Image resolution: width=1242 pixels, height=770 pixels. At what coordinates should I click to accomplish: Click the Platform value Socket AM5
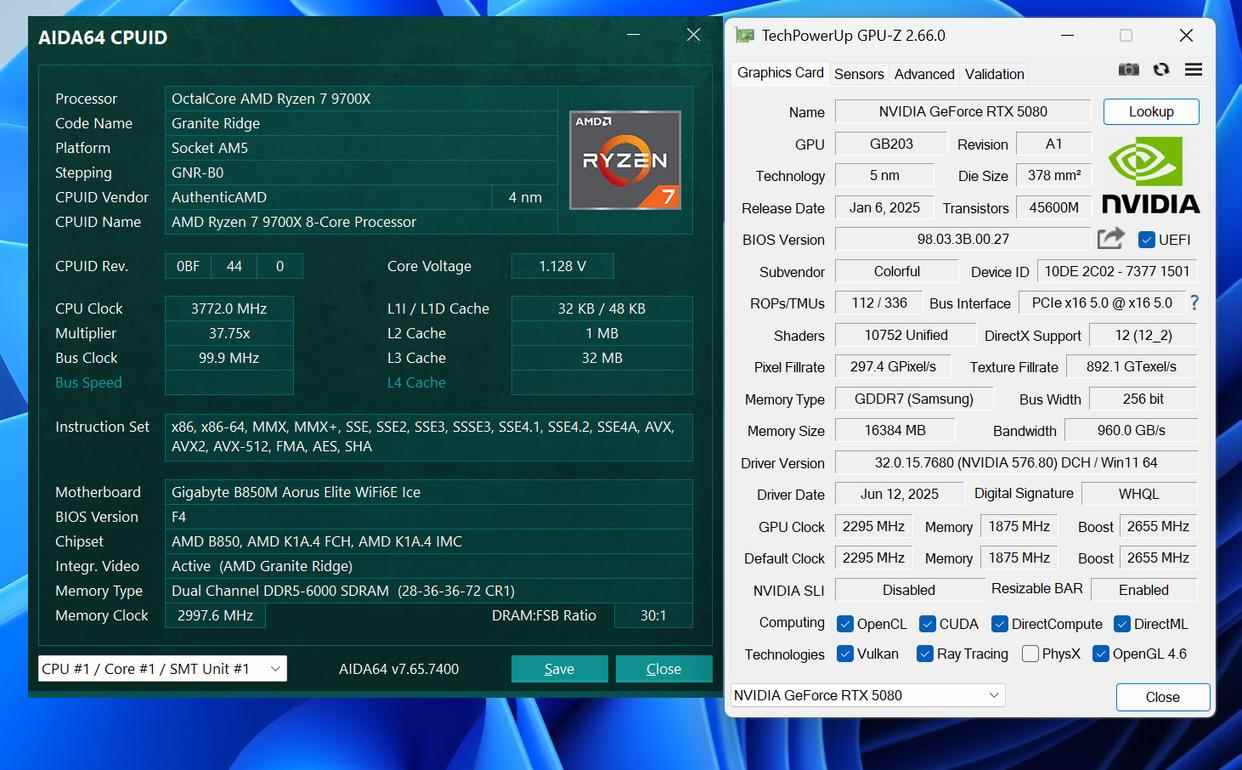[362, 148]
